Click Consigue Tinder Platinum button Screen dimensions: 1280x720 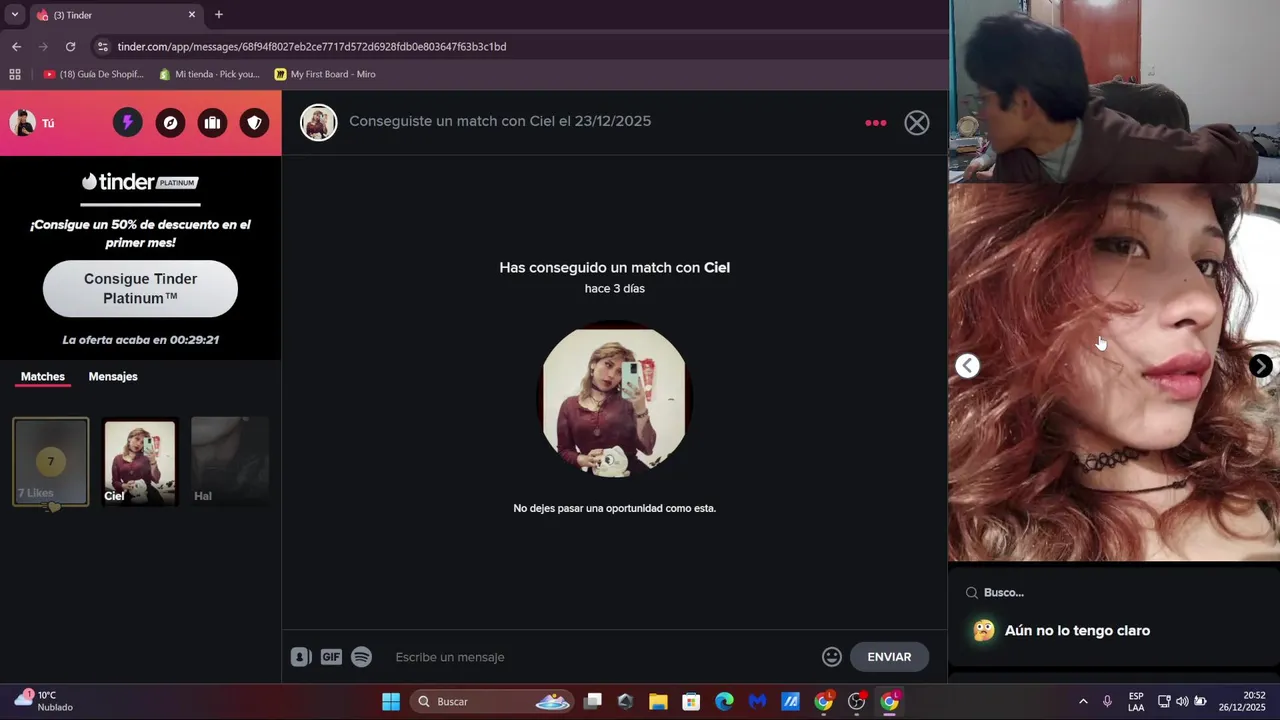(x=140, y=289)
